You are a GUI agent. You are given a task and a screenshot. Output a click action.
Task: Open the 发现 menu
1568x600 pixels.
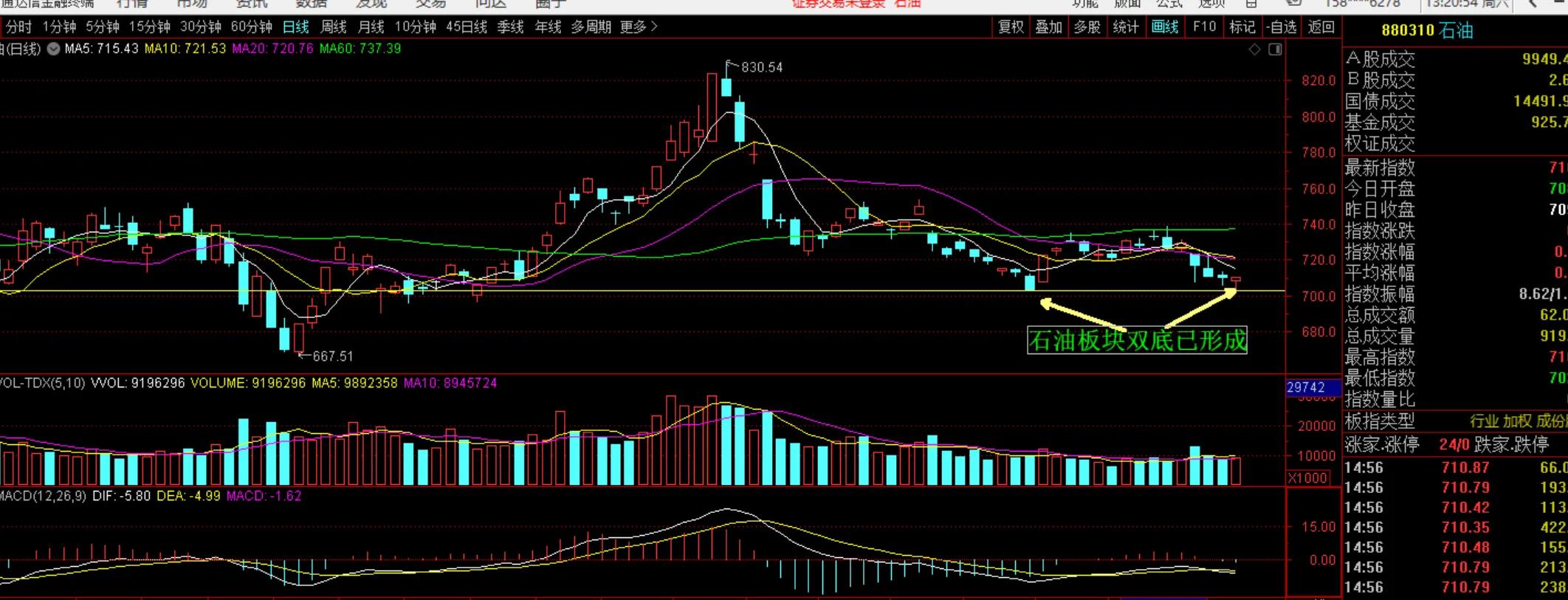point(371,4)
